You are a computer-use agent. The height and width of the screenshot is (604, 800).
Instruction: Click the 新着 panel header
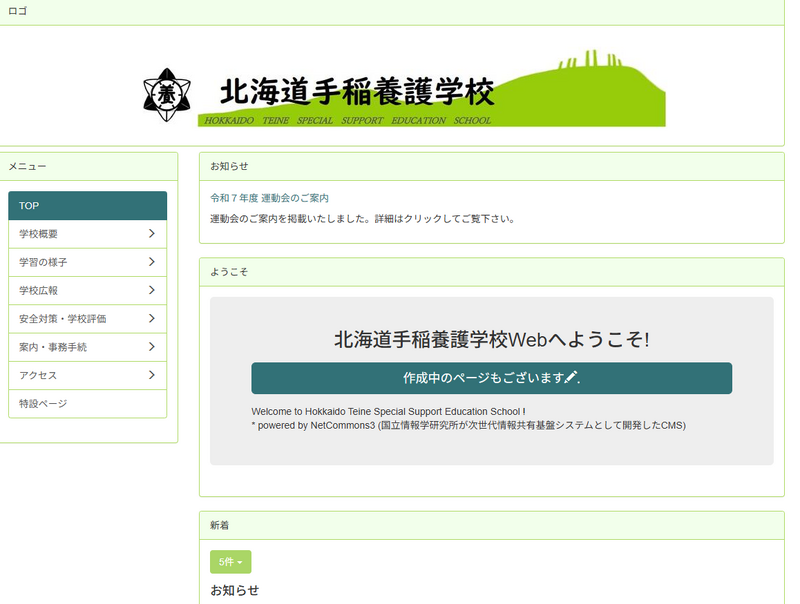tap(491, 525)
